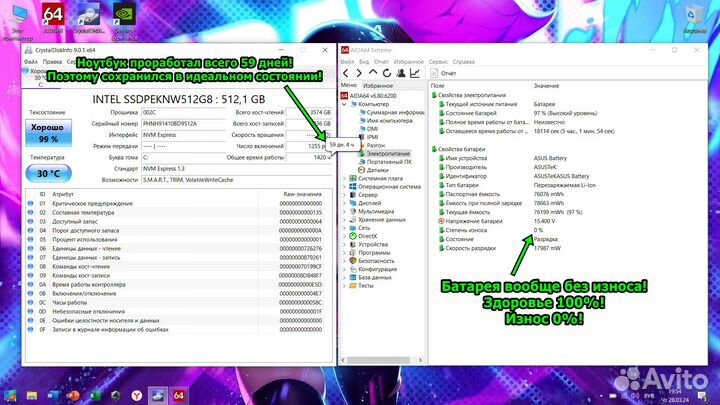The width and height of the screenshot is (720, 405).
Task: Go back in AIDA64 navigation toolbar
Action: tap(346, 73)
